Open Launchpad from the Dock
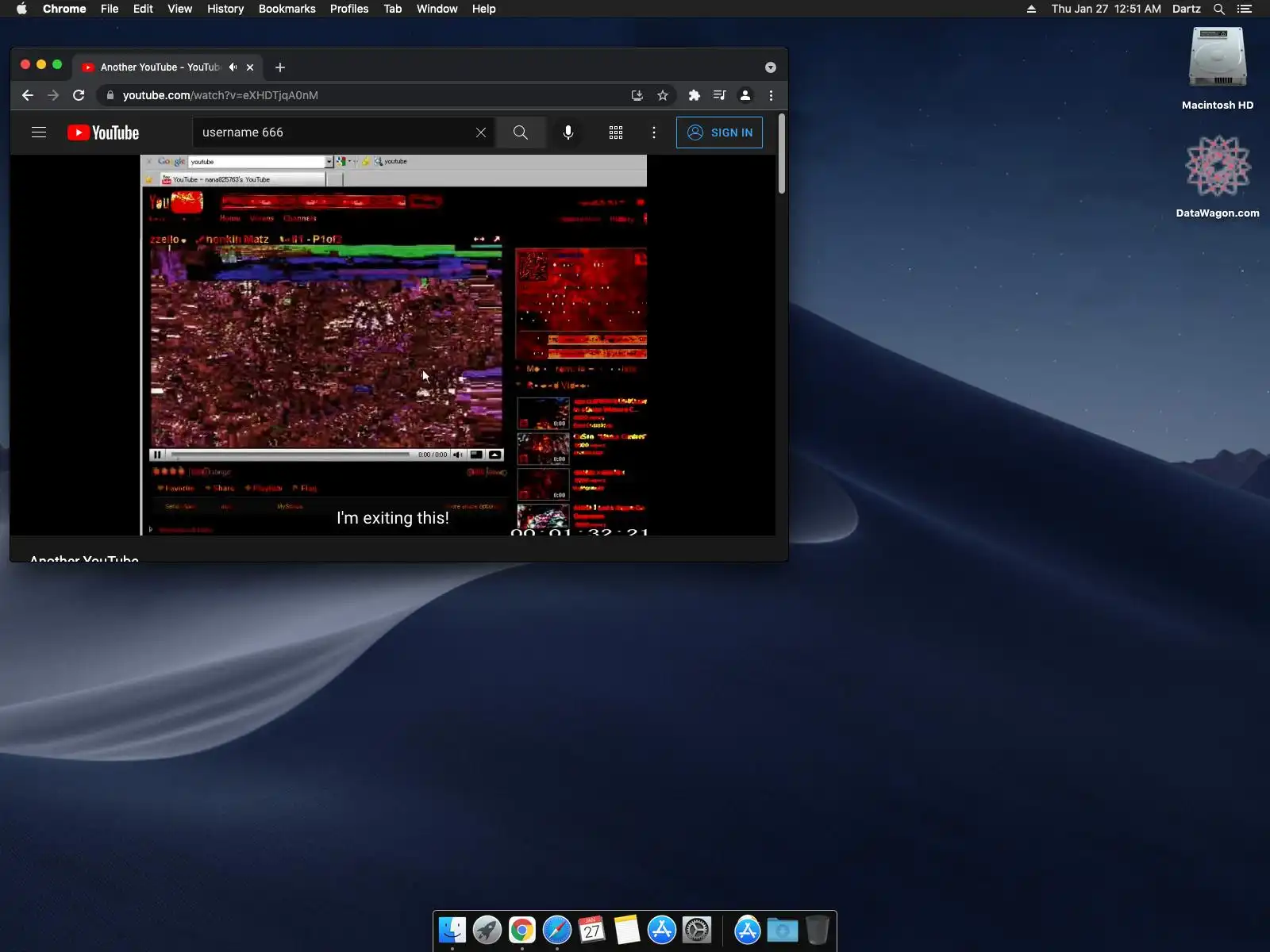This screenshot has height=952, width=1270. (487, 930)
